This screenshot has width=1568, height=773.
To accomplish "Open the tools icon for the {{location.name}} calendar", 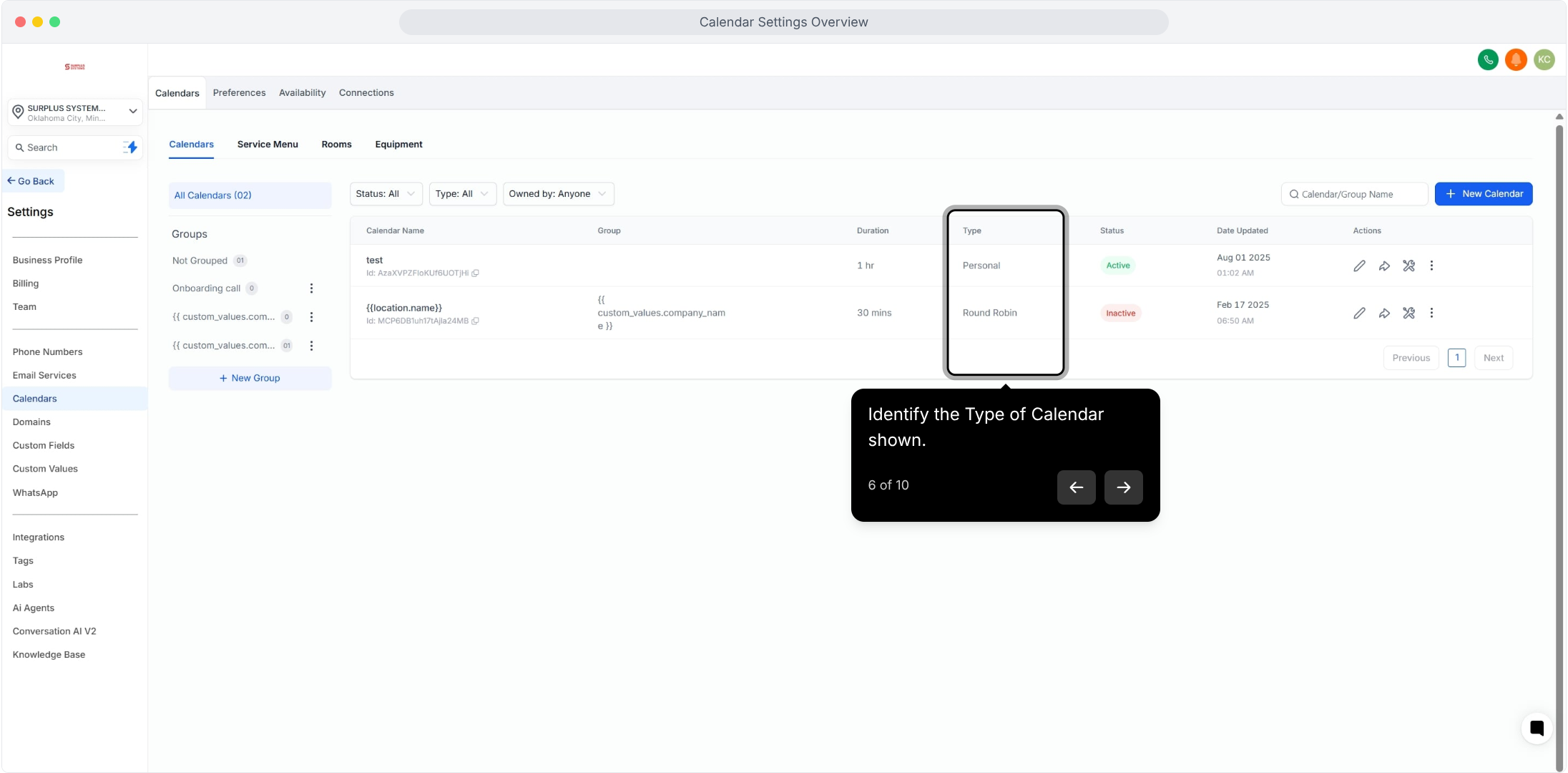I will pos(1408,313).
